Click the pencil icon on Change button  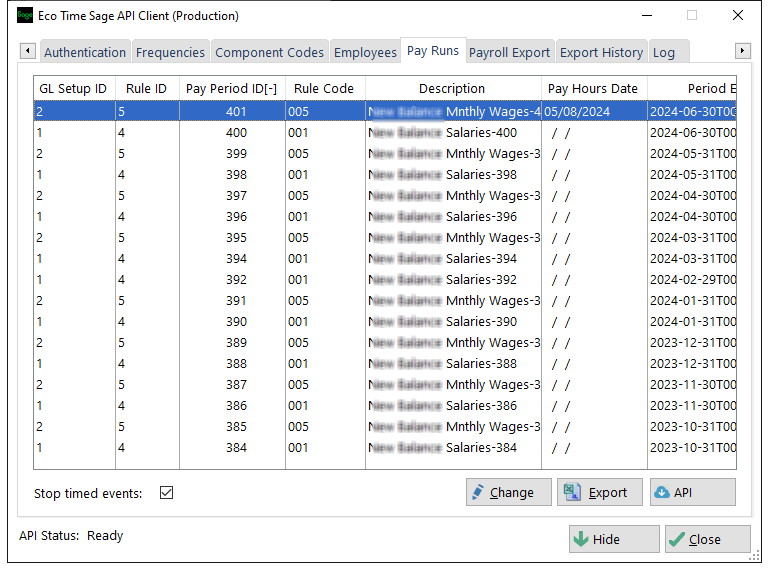click(477, 492)
